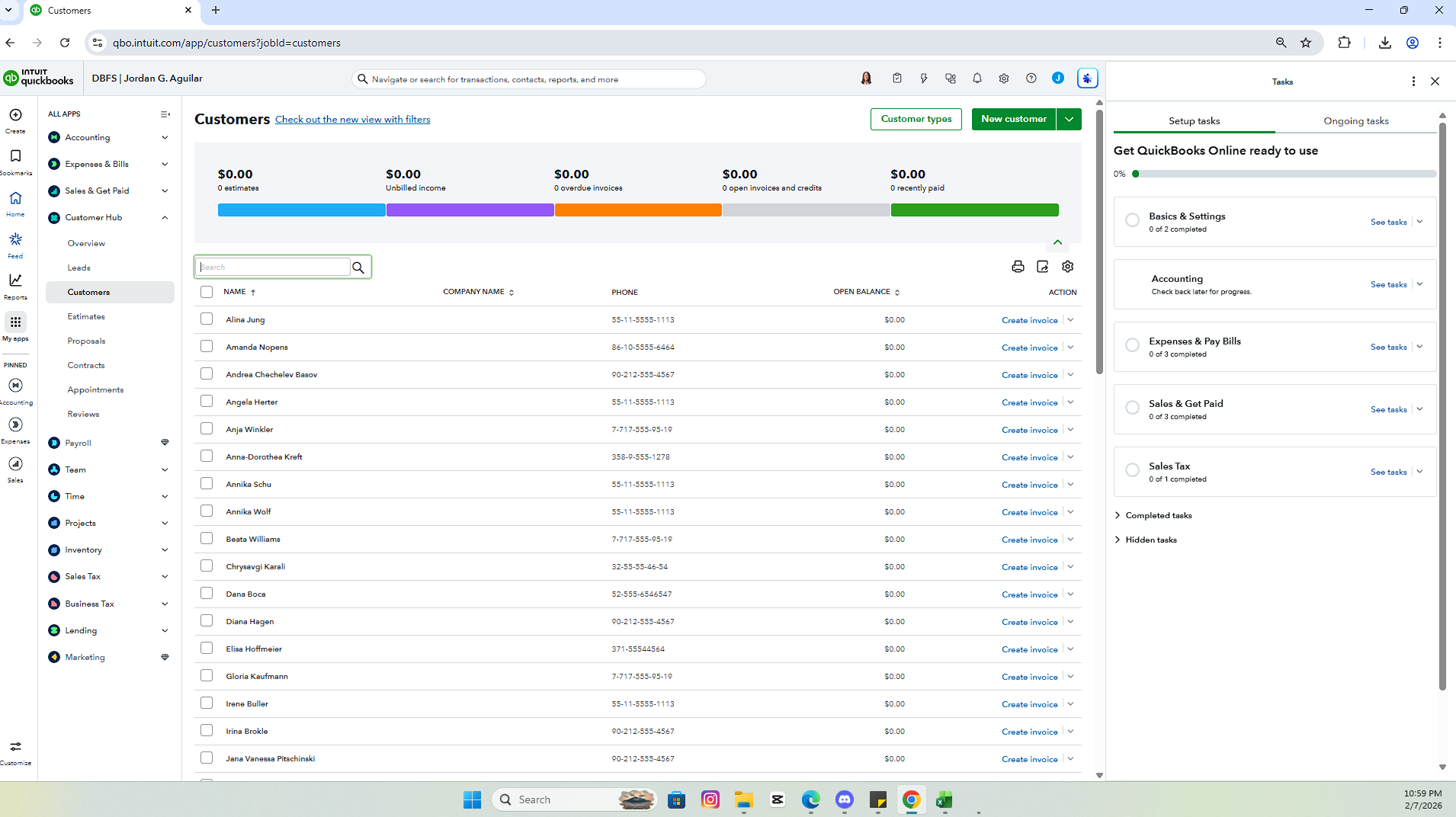Open the tasks clipboard icon in header

click(897, 78)
